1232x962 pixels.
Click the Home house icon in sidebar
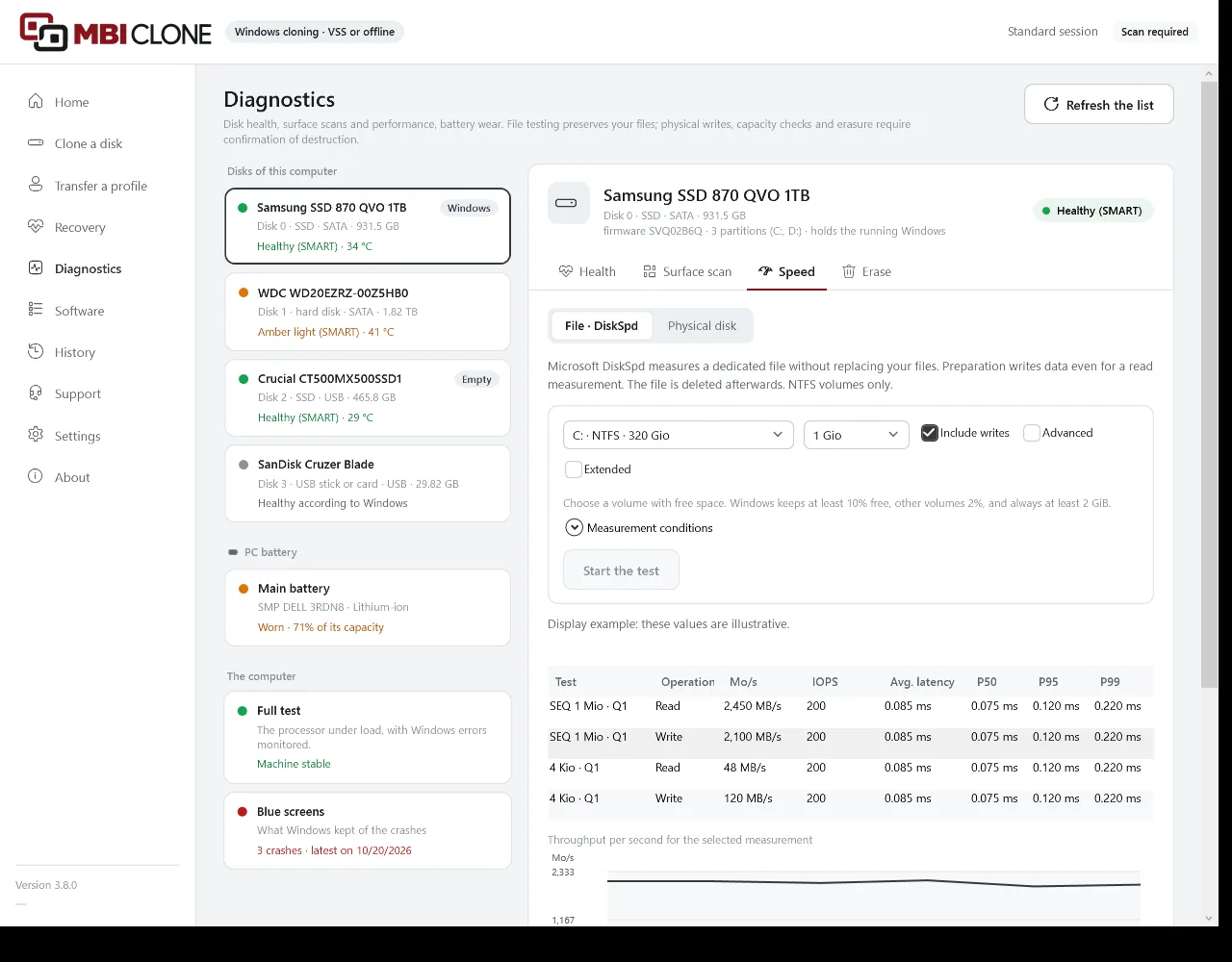36,102
